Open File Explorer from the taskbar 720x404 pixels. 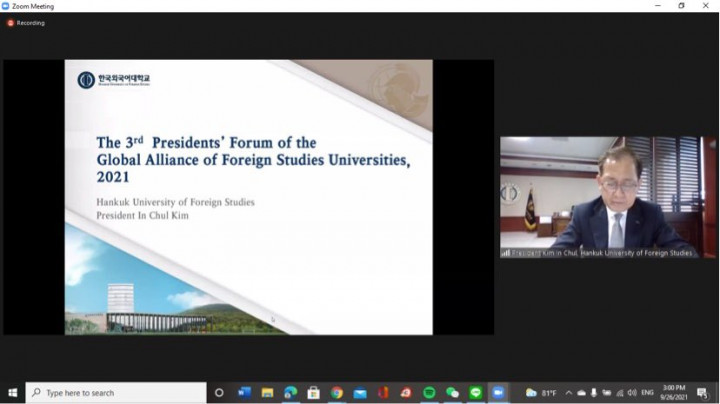click(267, 393)
